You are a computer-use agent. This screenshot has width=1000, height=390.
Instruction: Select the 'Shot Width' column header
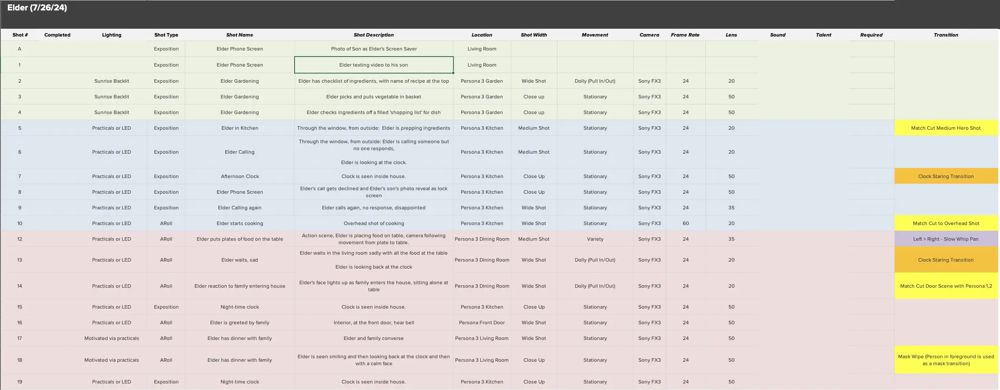[534, 35]
